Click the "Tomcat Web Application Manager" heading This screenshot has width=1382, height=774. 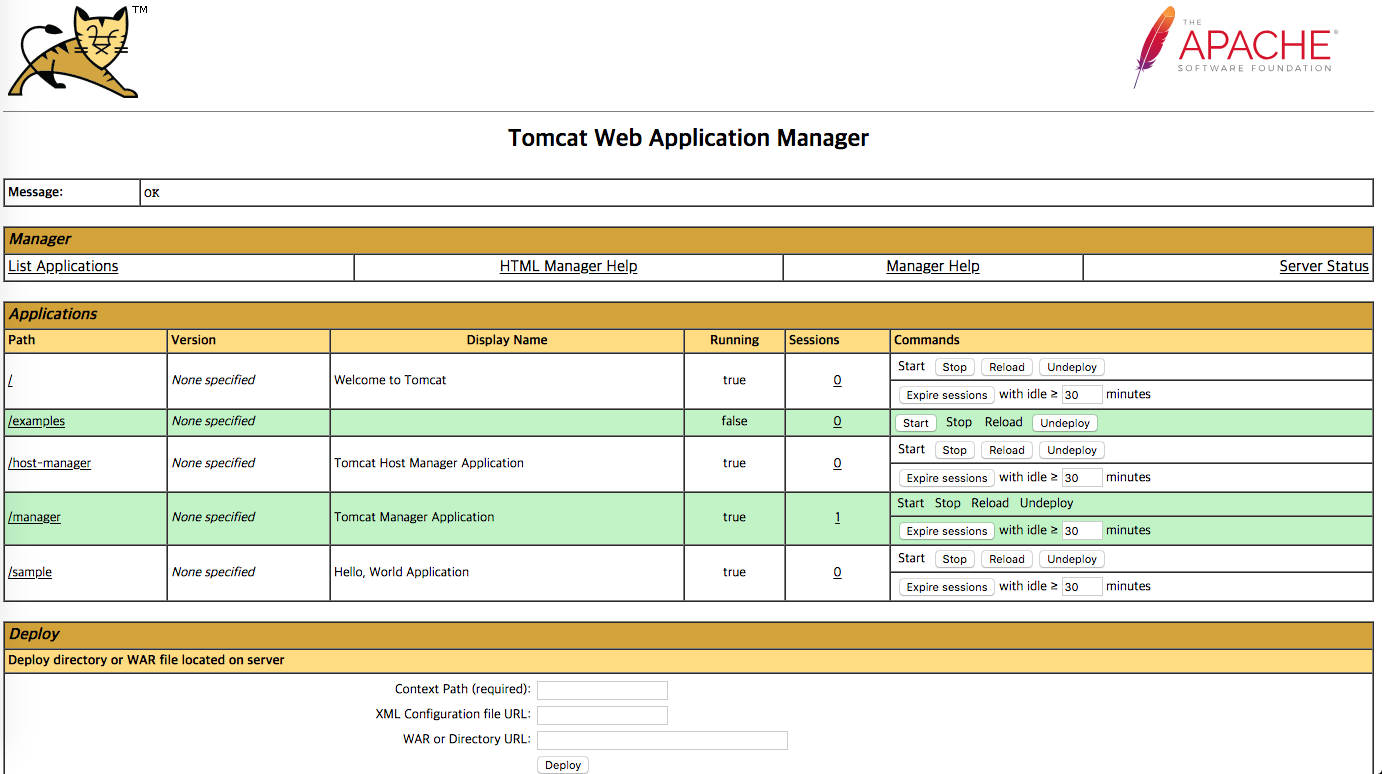click(x=688, y=138)
